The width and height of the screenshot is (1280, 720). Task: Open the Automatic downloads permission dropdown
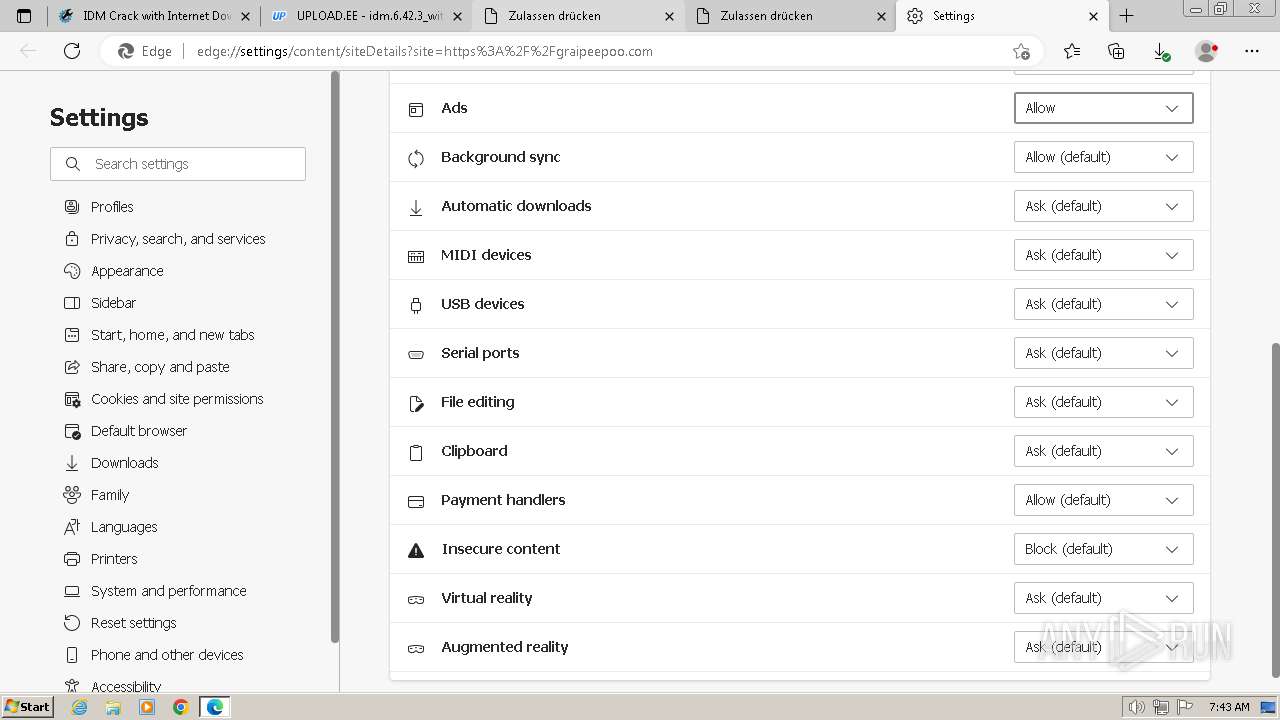point(1103,206)
